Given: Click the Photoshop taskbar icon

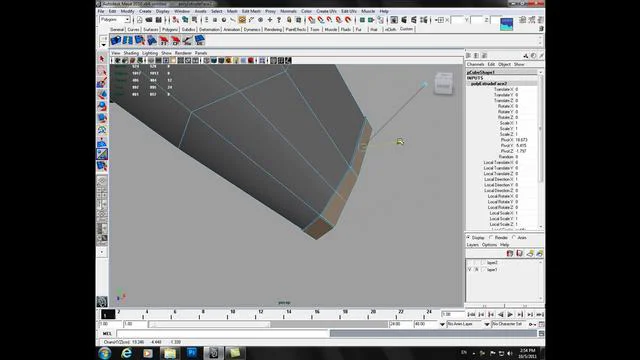Looking at the screenshot, I should (191, 353).
